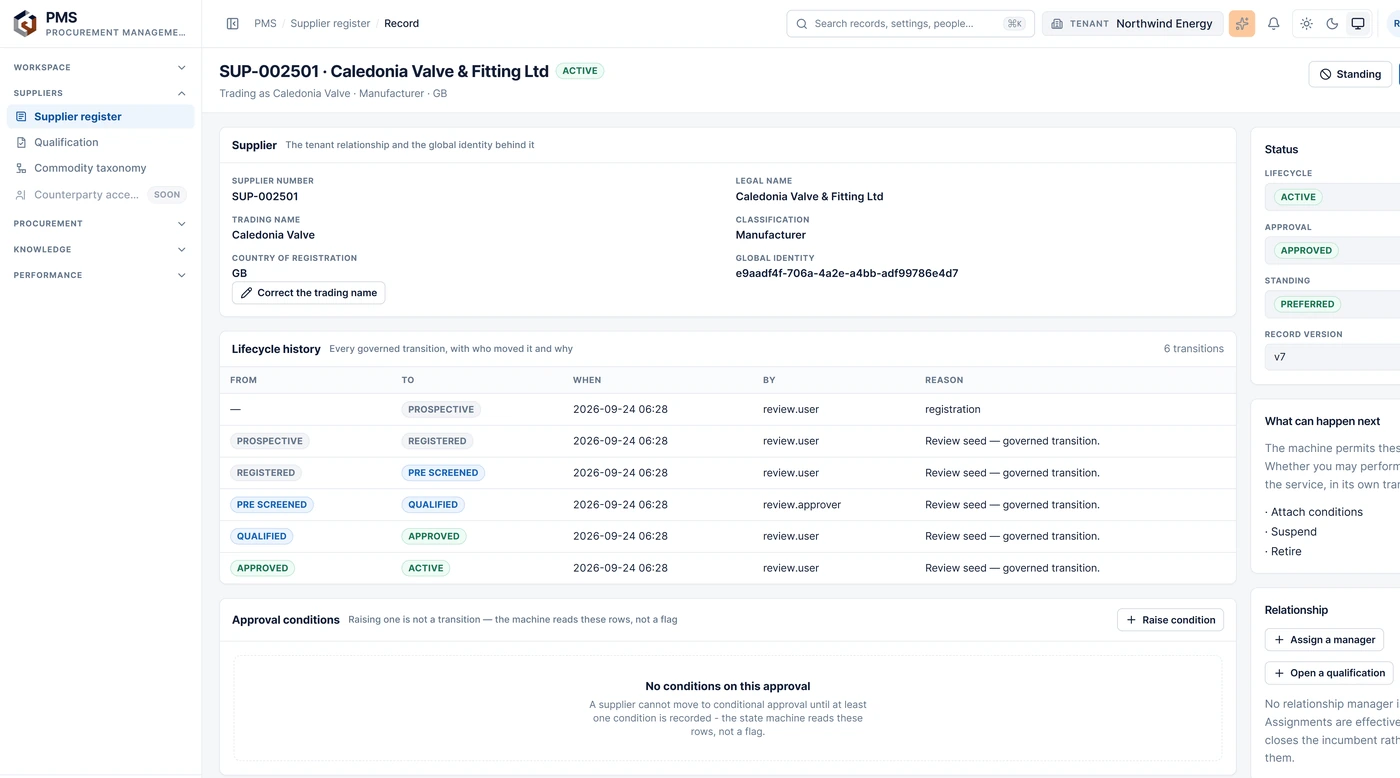This screenshot has height=778, width=1400.
Task: Click the Assign a manager button
Action: pos(1325,640)
